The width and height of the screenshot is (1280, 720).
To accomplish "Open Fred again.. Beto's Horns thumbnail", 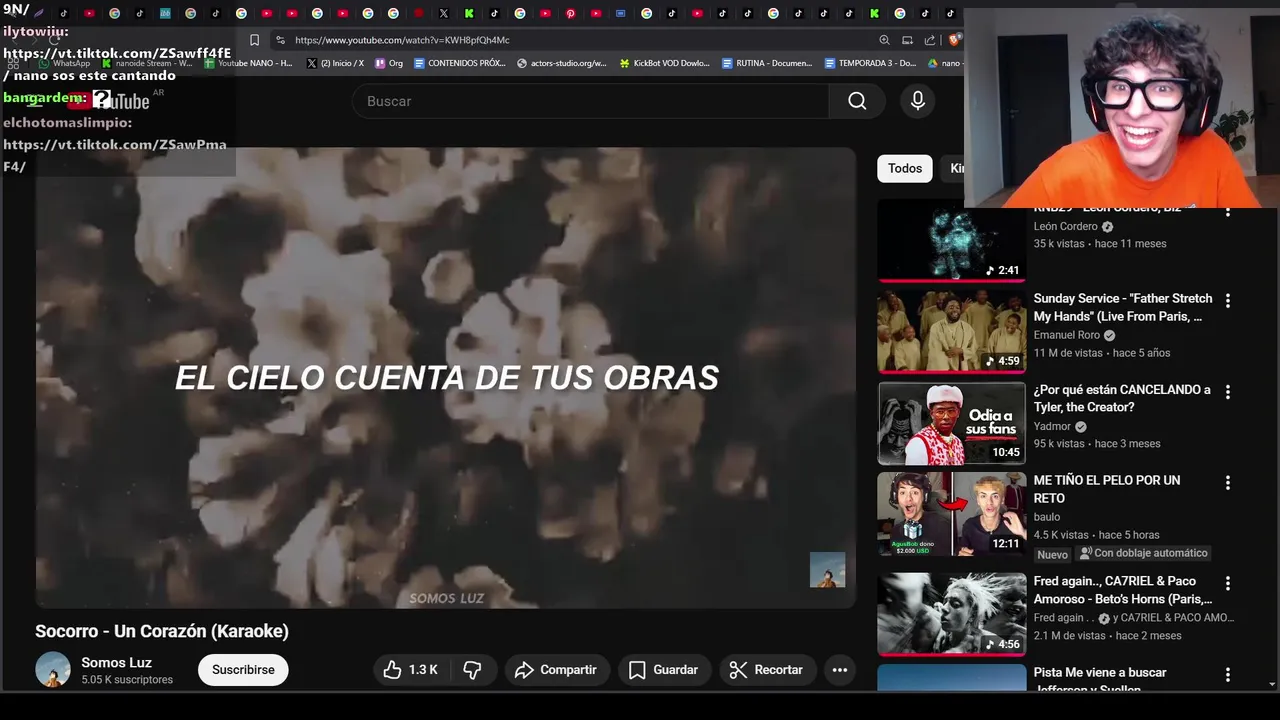I will coord(951,615).
